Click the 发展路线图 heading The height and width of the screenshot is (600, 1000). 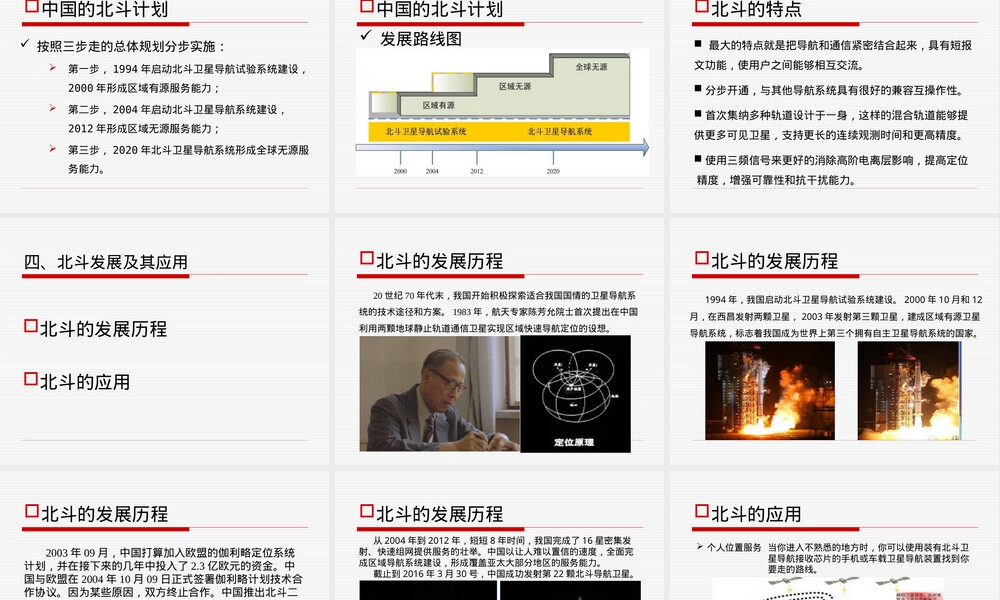pos(421,39)
